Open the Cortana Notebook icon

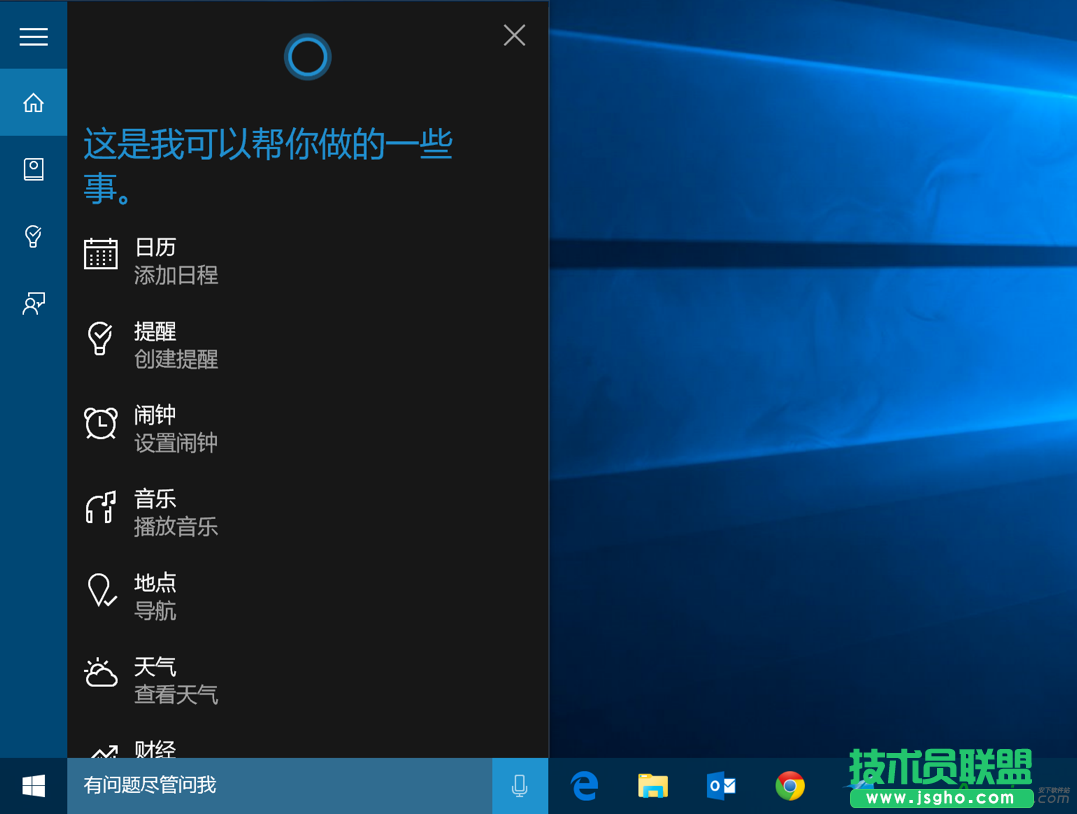pos(33,169)
